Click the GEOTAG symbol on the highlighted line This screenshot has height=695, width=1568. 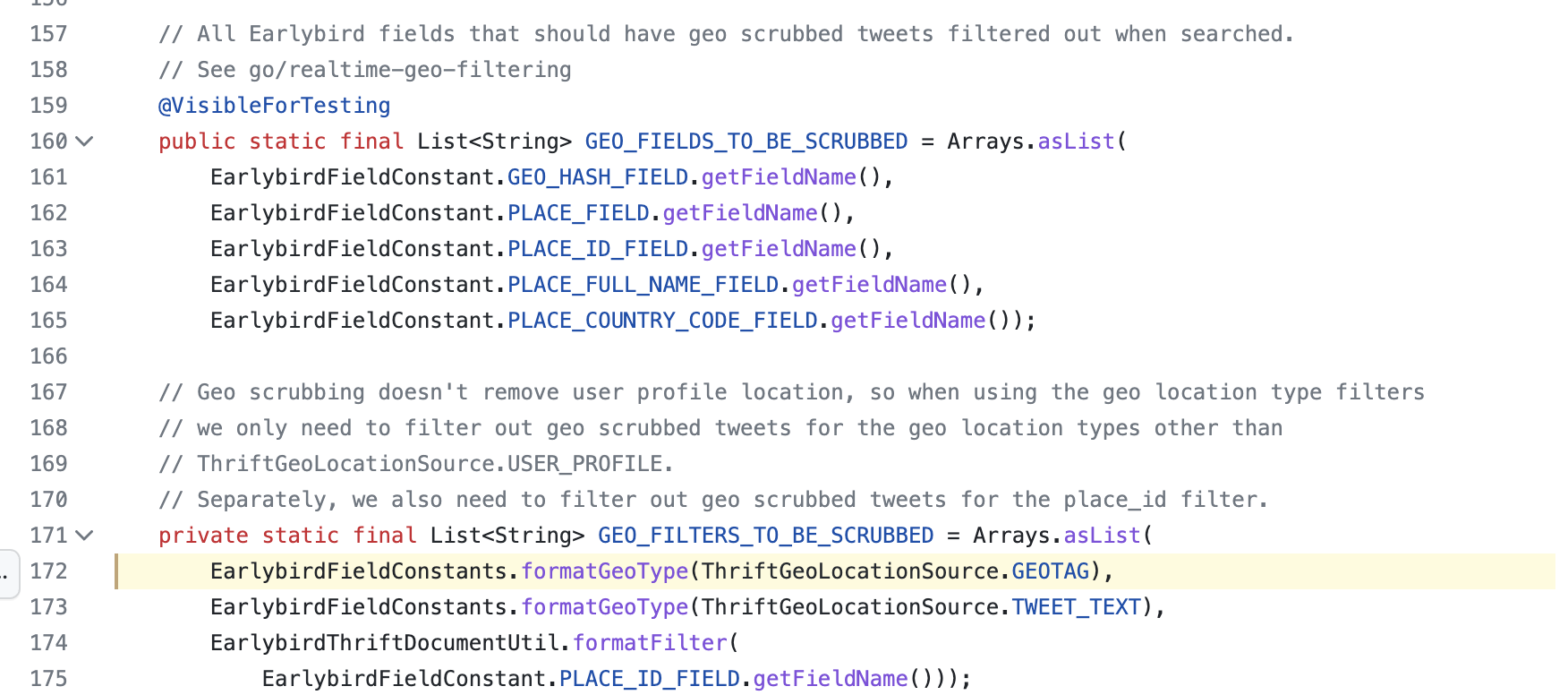point(1050,571)
